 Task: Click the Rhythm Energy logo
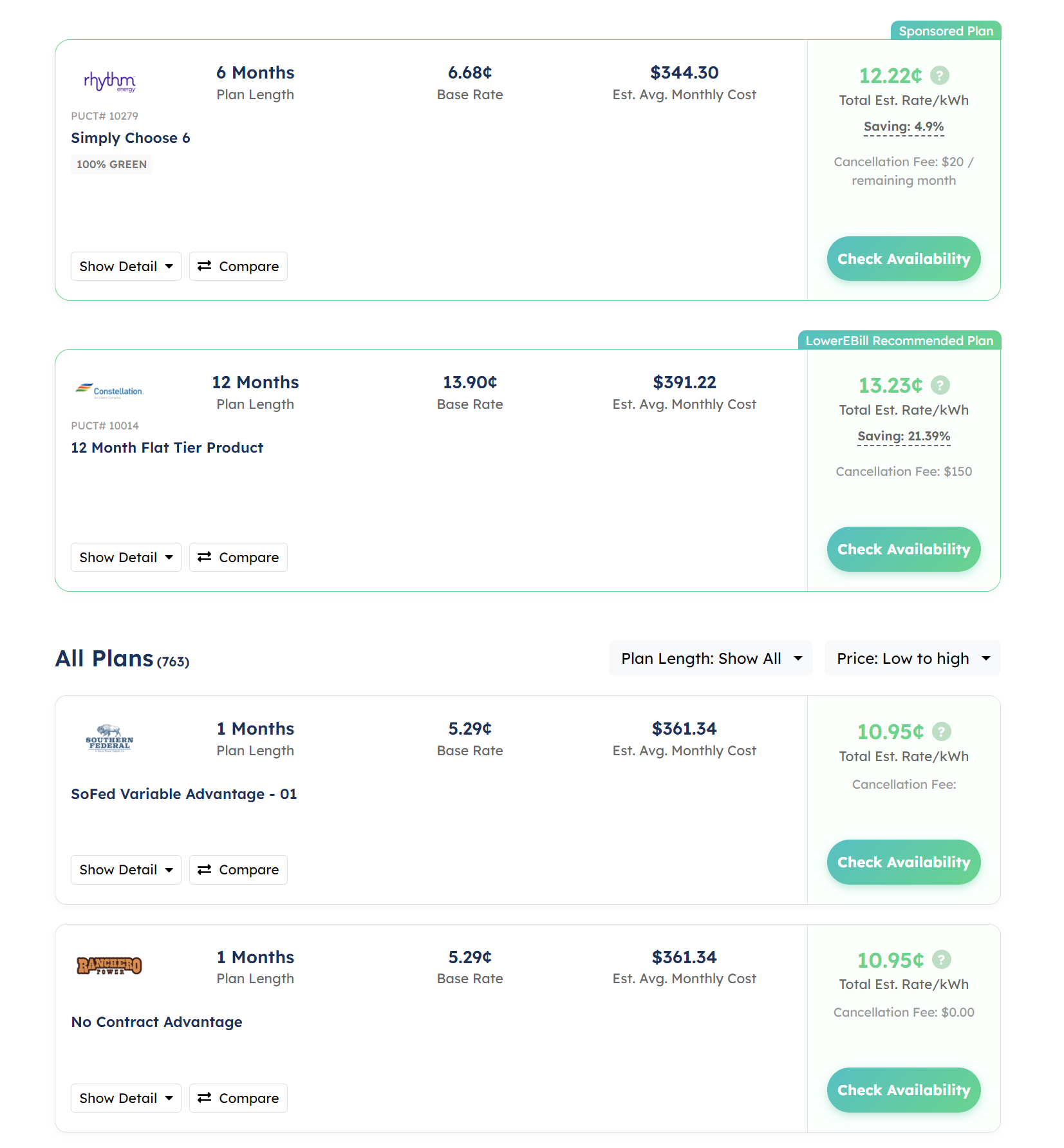[x=109, y=82]
